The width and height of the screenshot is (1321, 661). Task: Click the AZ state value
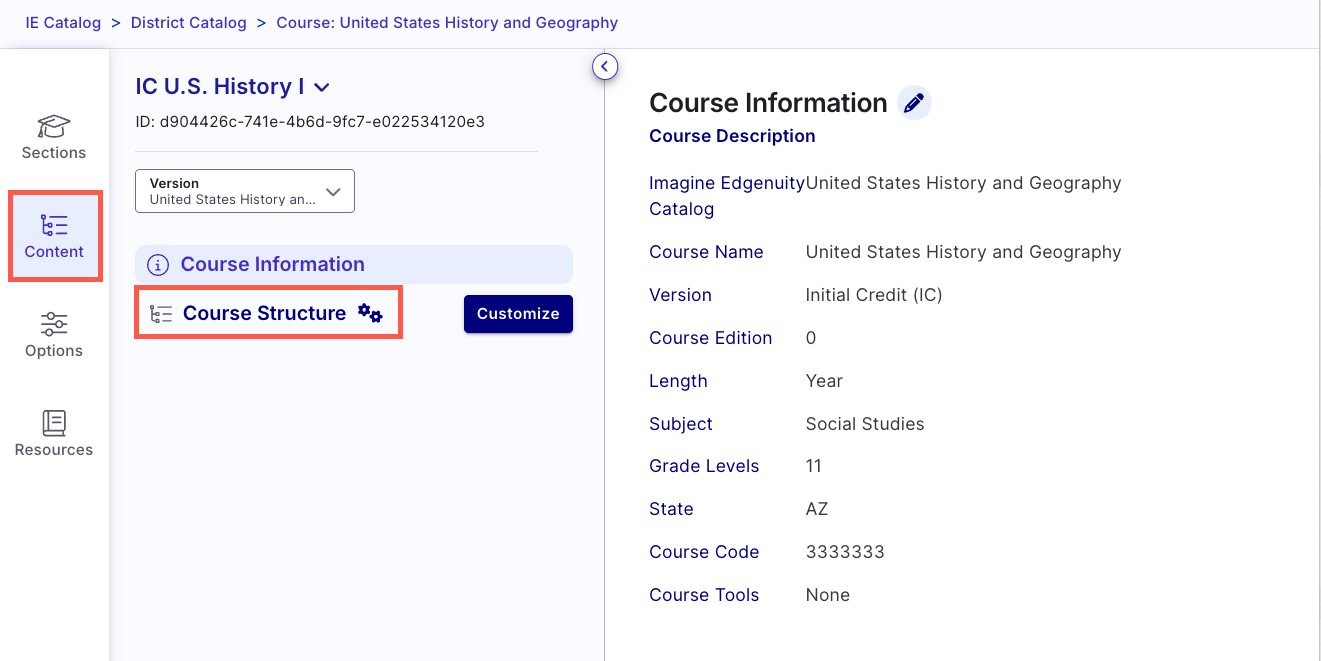pos(817,509)
